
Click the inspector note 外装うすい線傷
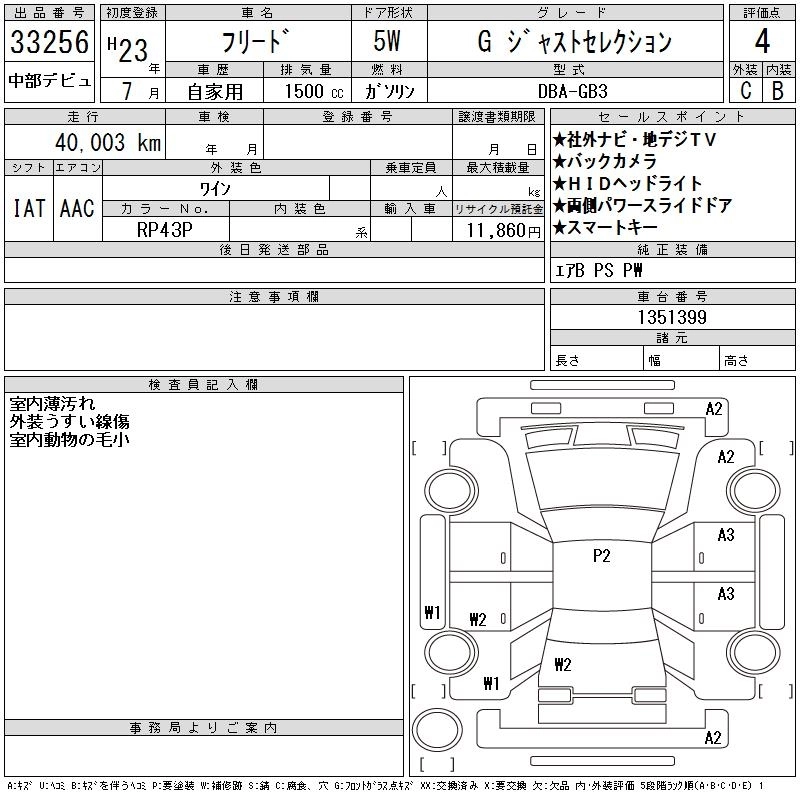point(69,421)
